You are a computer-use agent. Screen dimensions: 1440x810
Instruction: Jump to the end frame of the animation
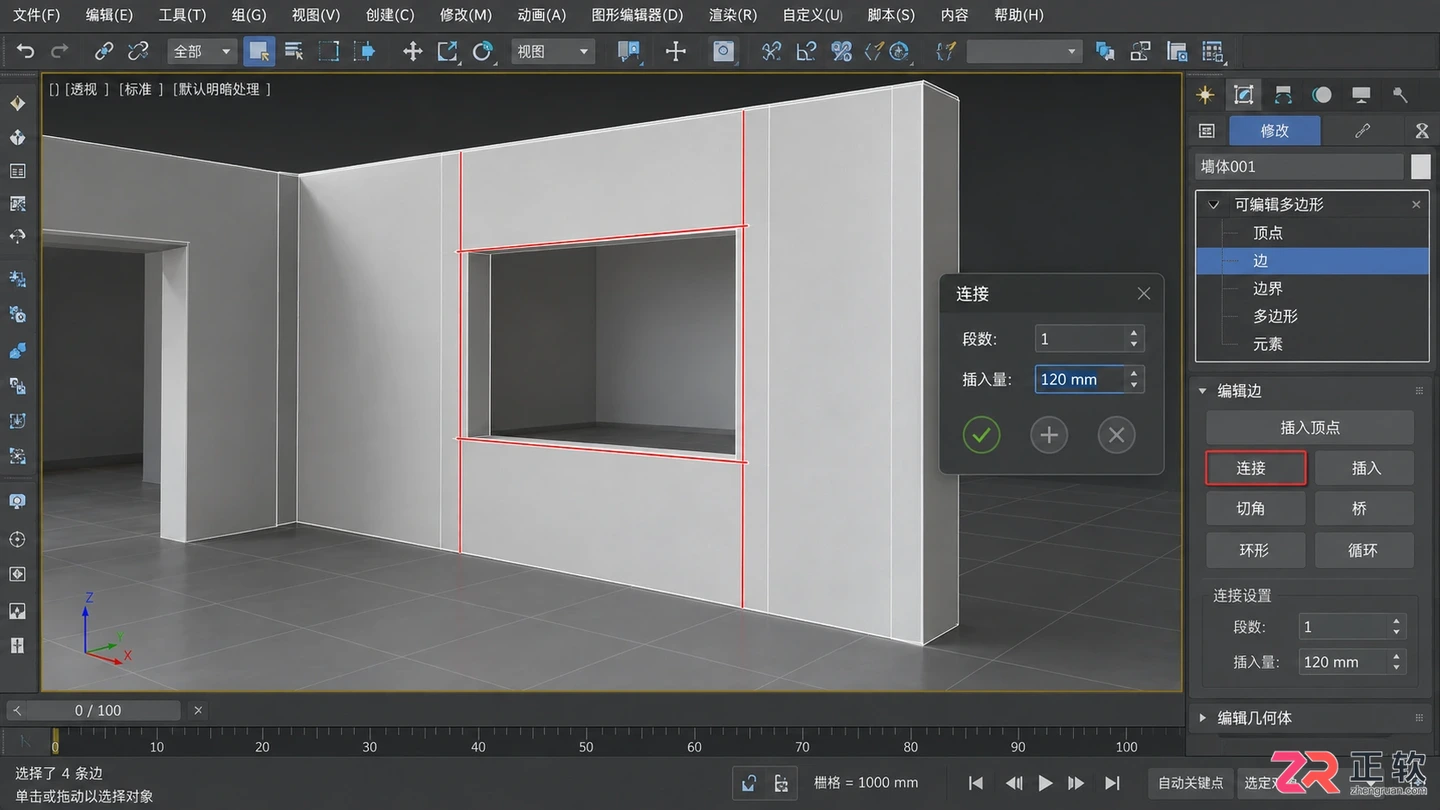click(x=1112, y=783)
